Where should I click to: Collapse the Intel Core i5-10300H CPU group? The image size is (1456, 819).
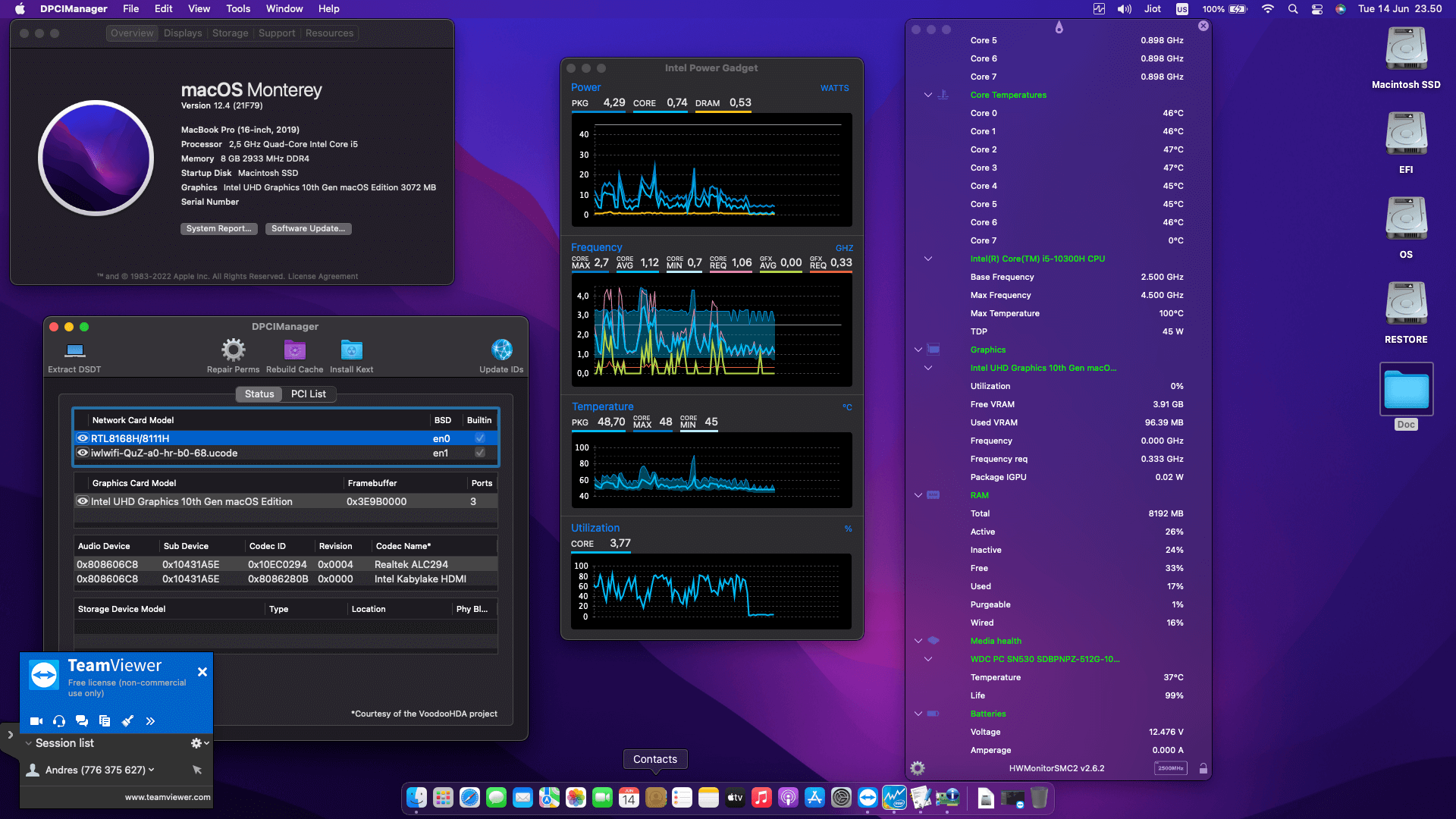[927, 259]
